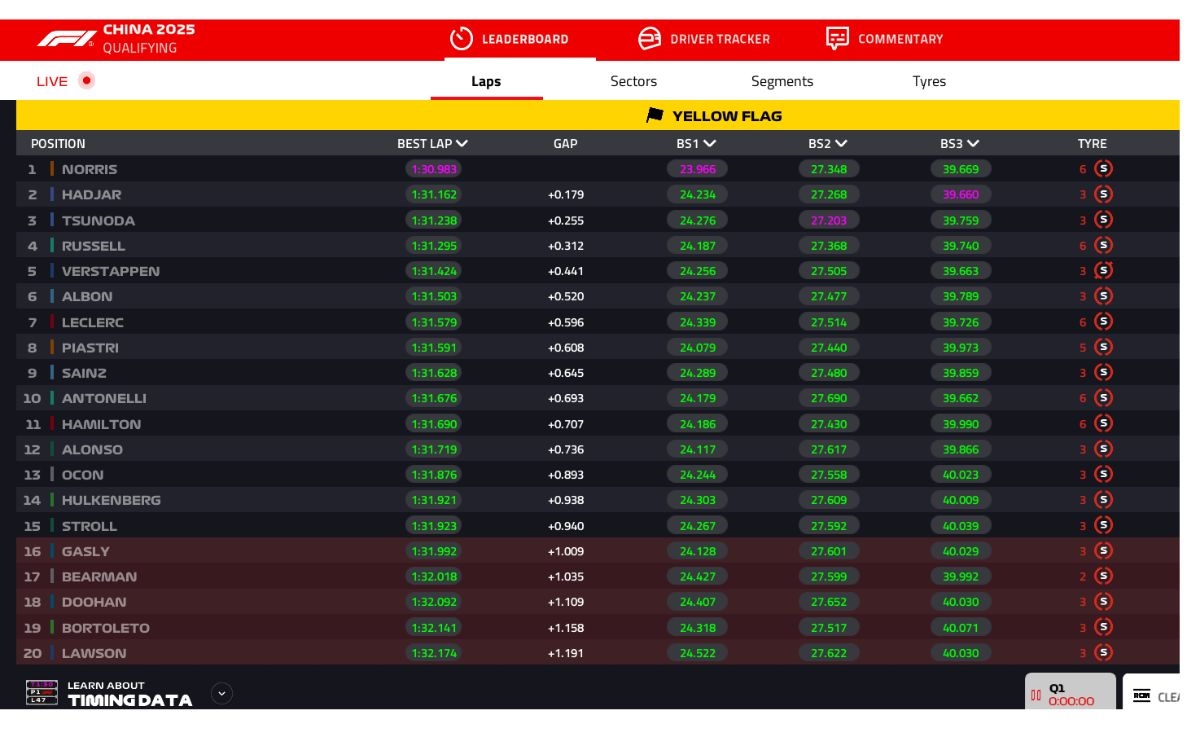Viewport: 1200px width, 729px height.
Task: Click the Leaderboard stopwatch icon
Action: [x=461, y=39]
